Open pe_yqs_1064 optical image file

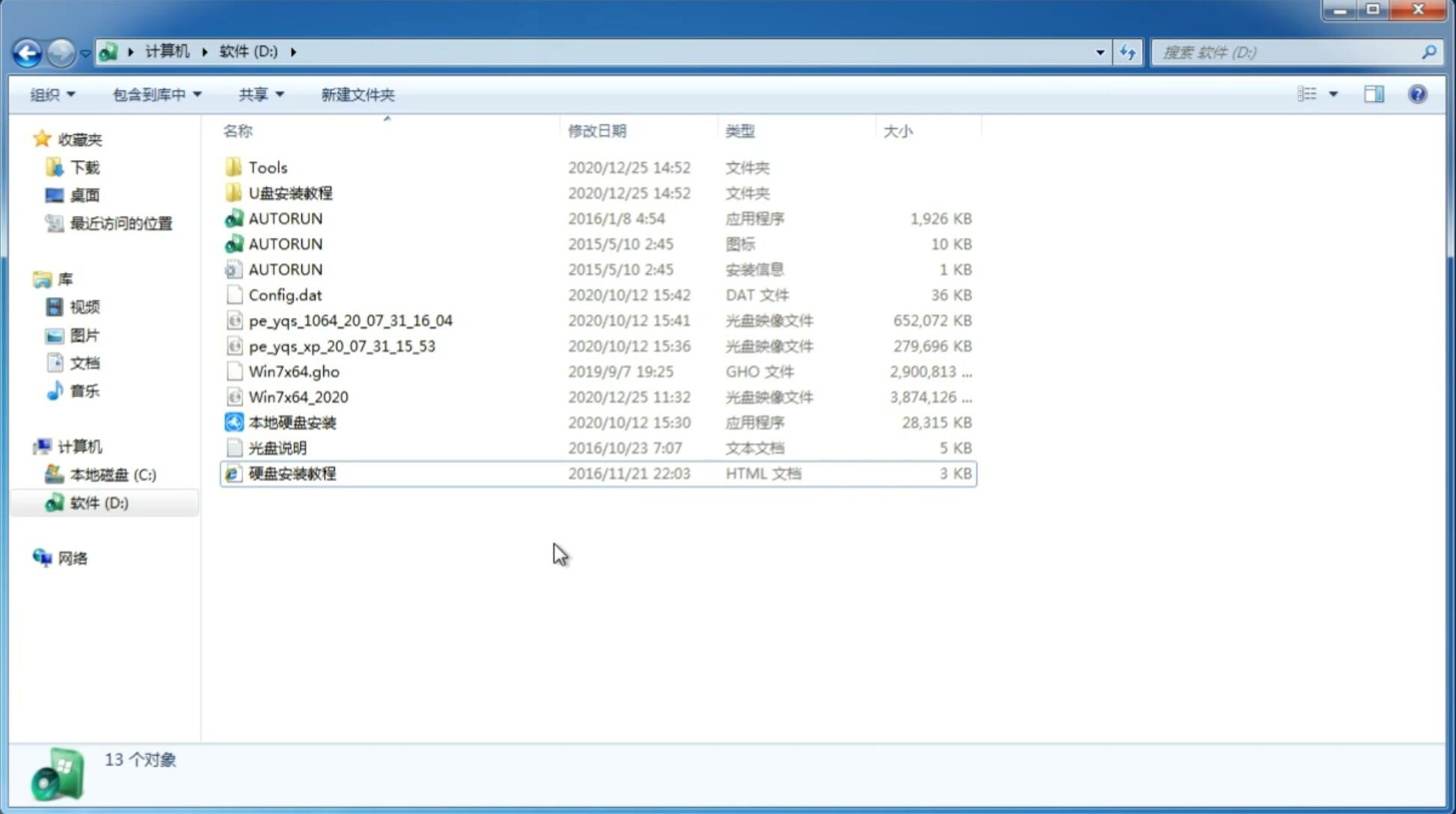point(350,320)
